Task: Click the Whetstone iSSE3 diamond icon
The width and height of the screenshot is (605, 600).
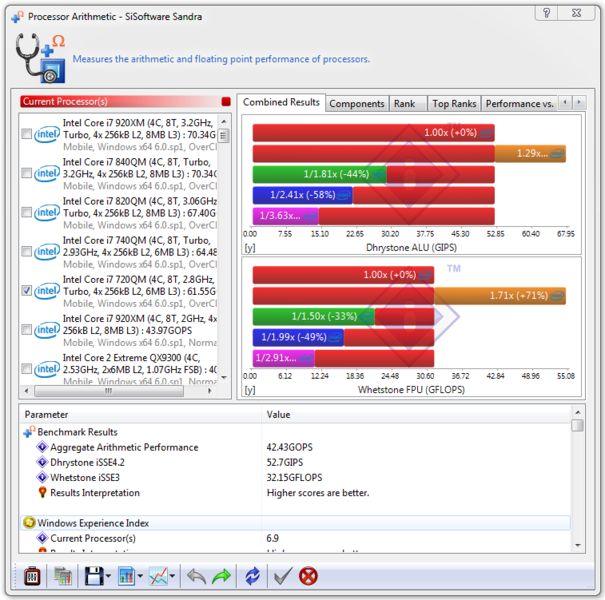Action: point(42,477)
